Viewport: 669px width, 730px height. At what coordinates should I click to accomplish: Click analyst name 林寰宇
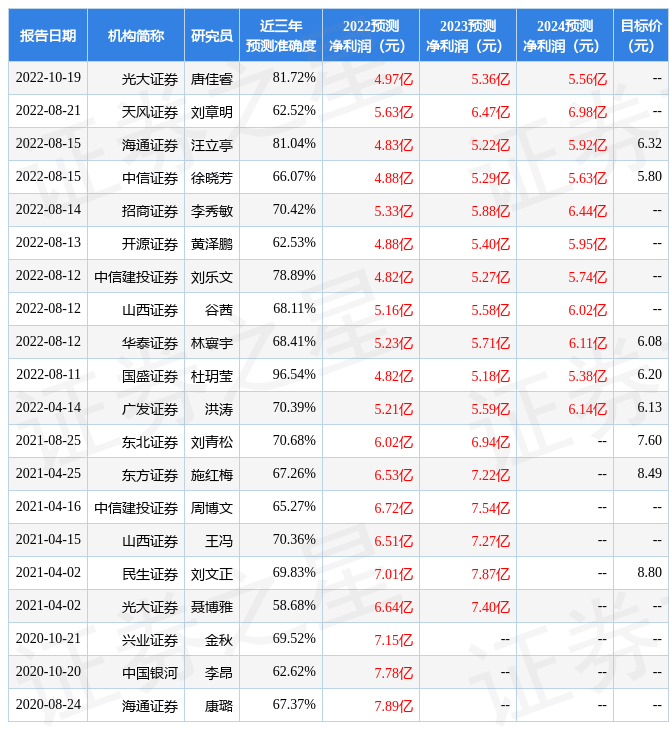coord(212,343)
